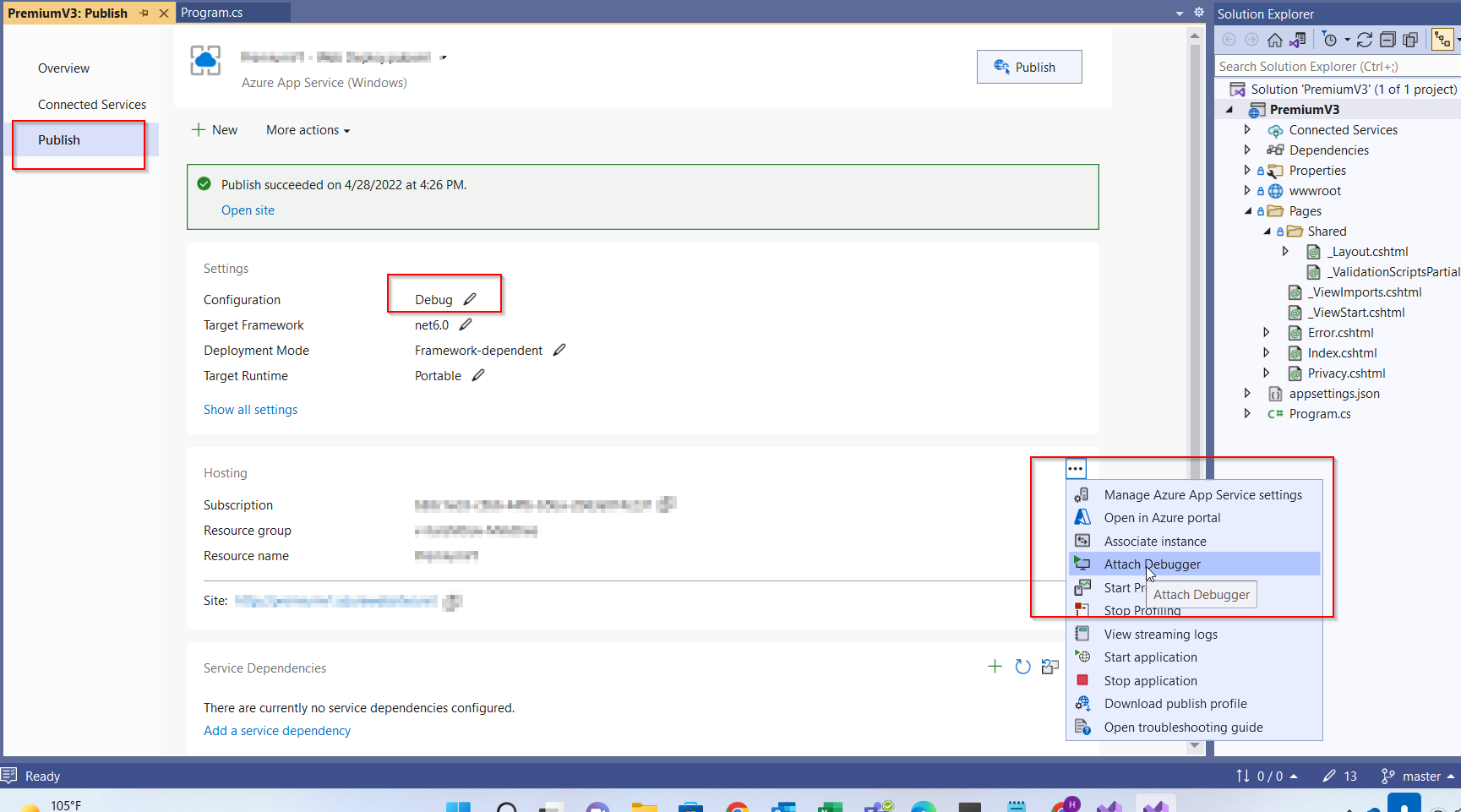Switch between solutions and folder views
Image resolution: width=1461 pixels, height=812 pixels.
point(1298,40)
